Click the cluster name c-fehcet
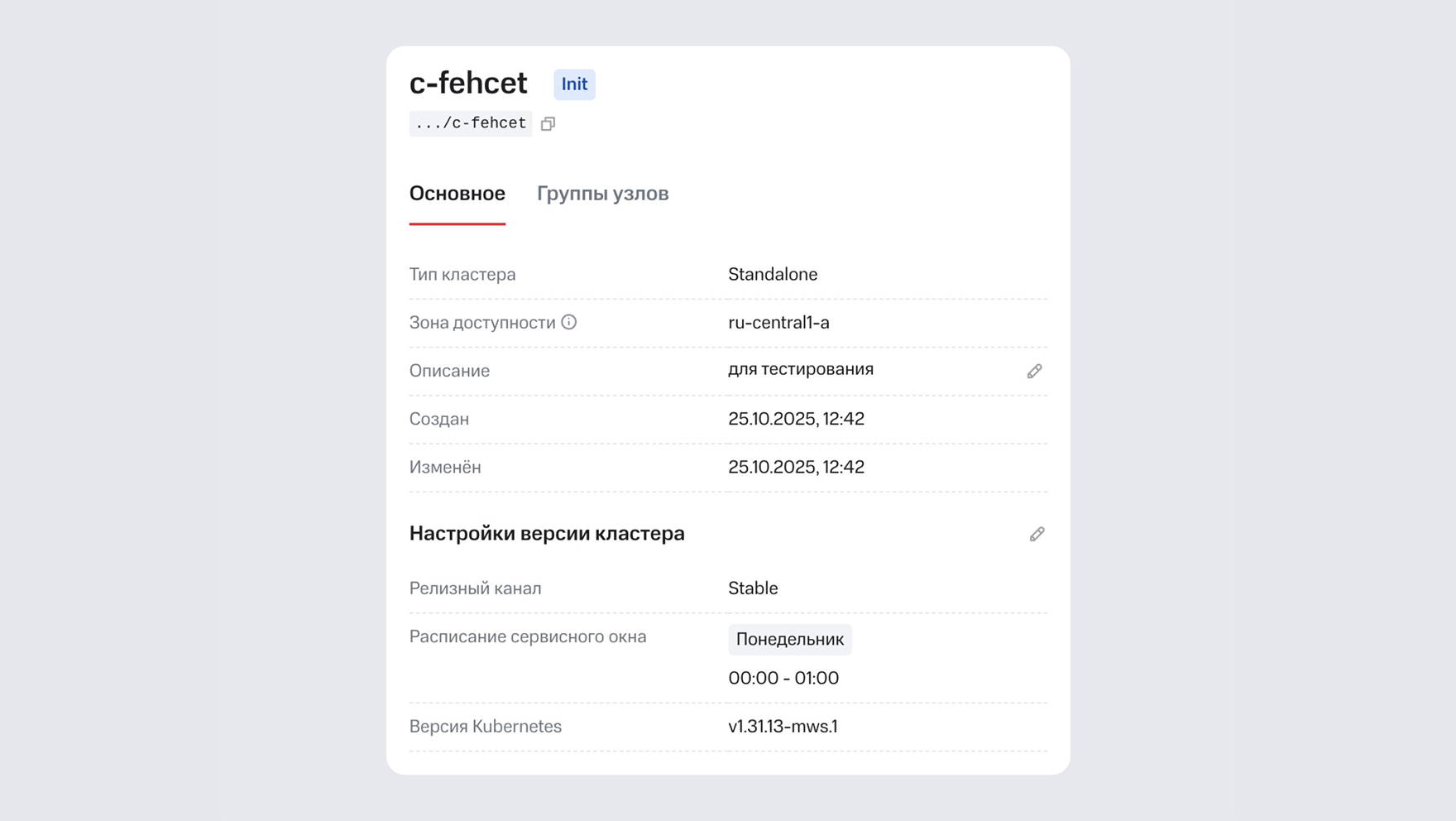The width and height of the screenshot is (1456, 821). click(x=468, y=83)
